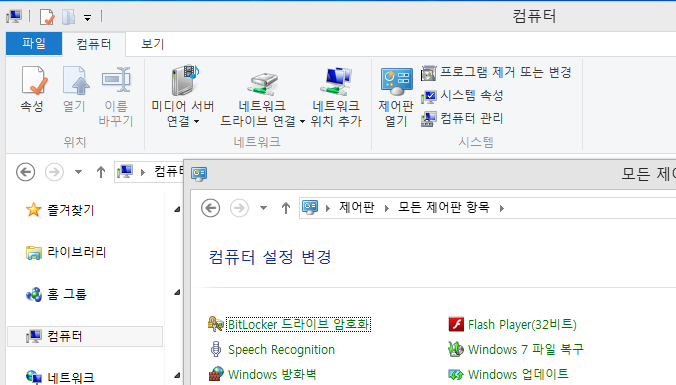Open the 파일 ribbon tab
Image resolution: width=676 pixels, height=385 pixels.
(x=34, y=44)
